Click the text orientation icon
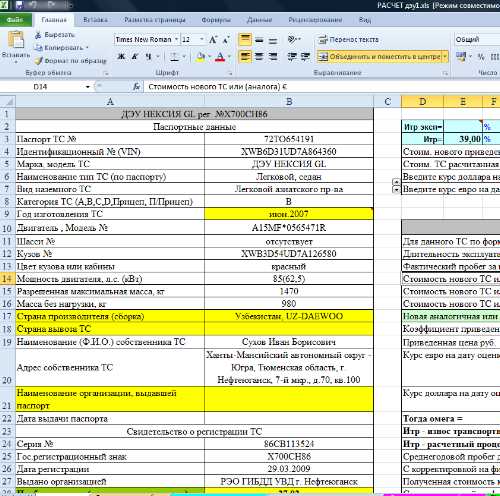 coord(293,40)
